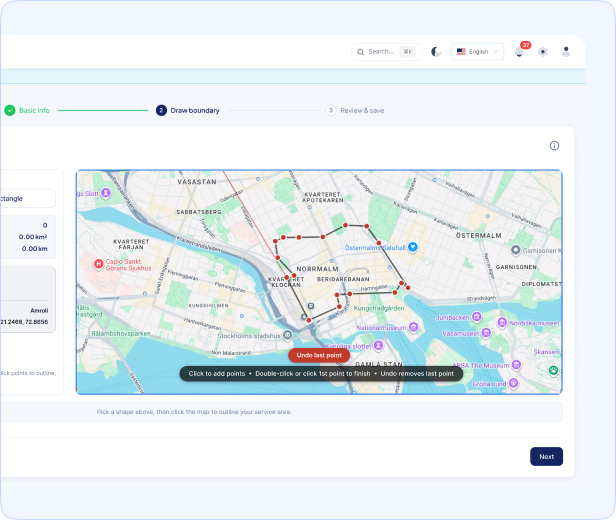Click the Kungliga slottet map pin
The height and width of the screenshot is (520, 616).
pos(378,345)
